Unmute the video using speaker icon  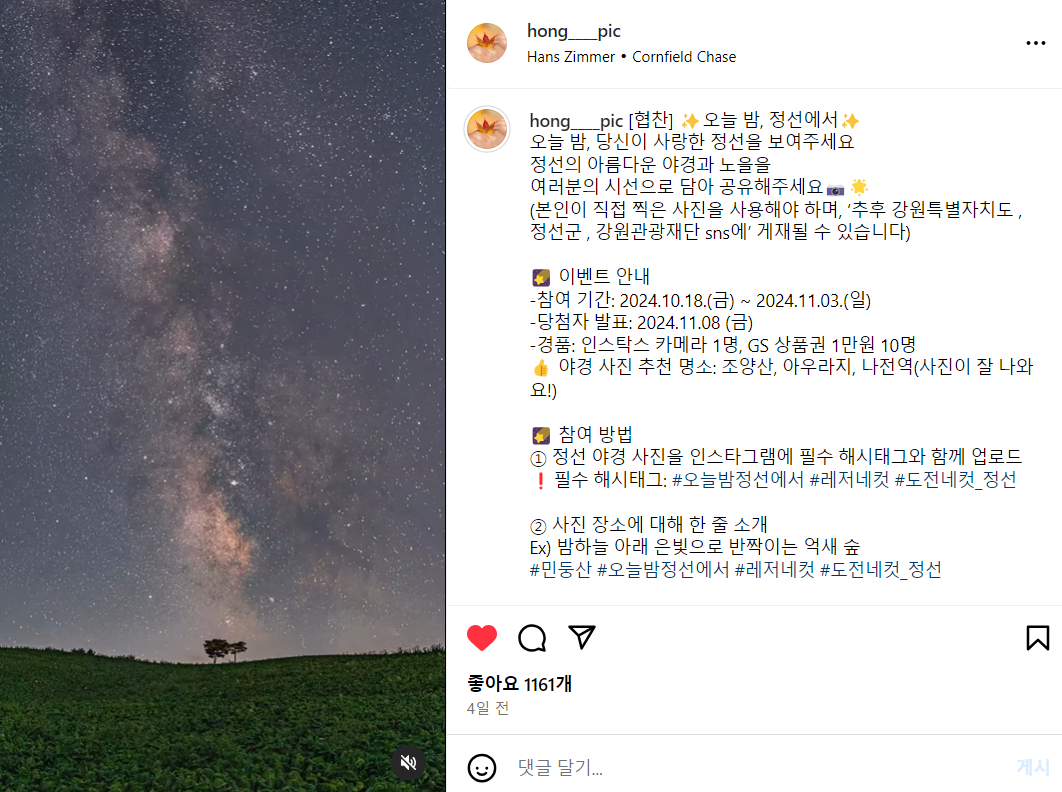[408, 763]
